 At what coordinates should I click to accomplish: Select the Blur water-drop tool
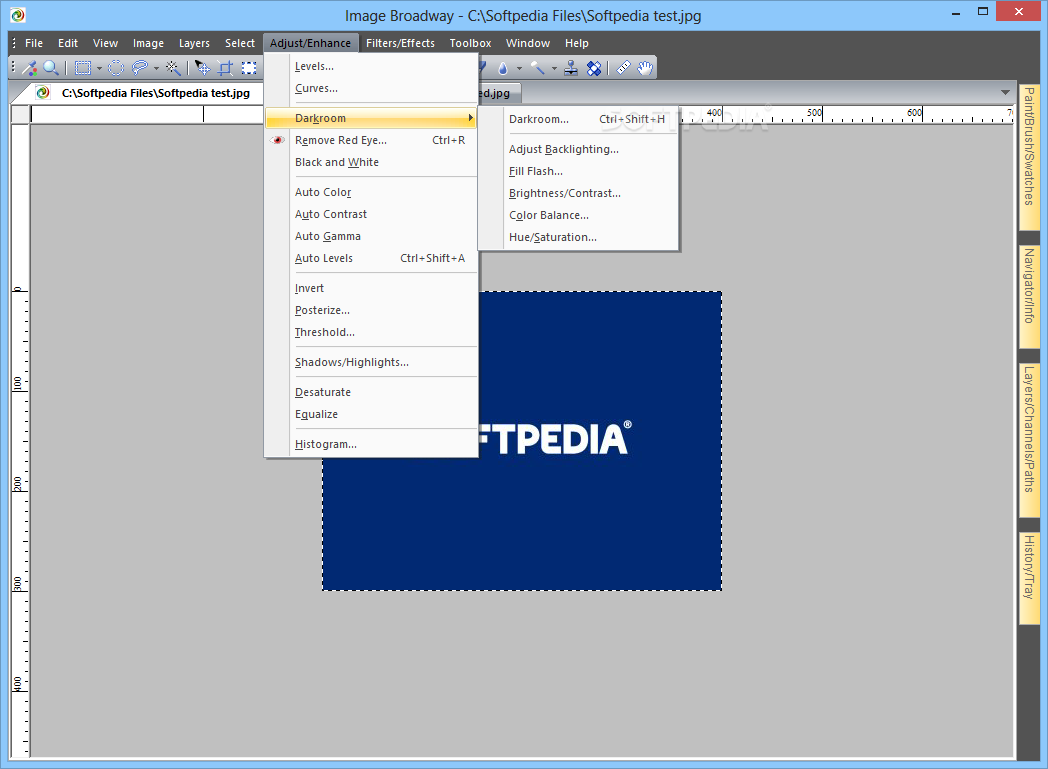coord(503,67)
